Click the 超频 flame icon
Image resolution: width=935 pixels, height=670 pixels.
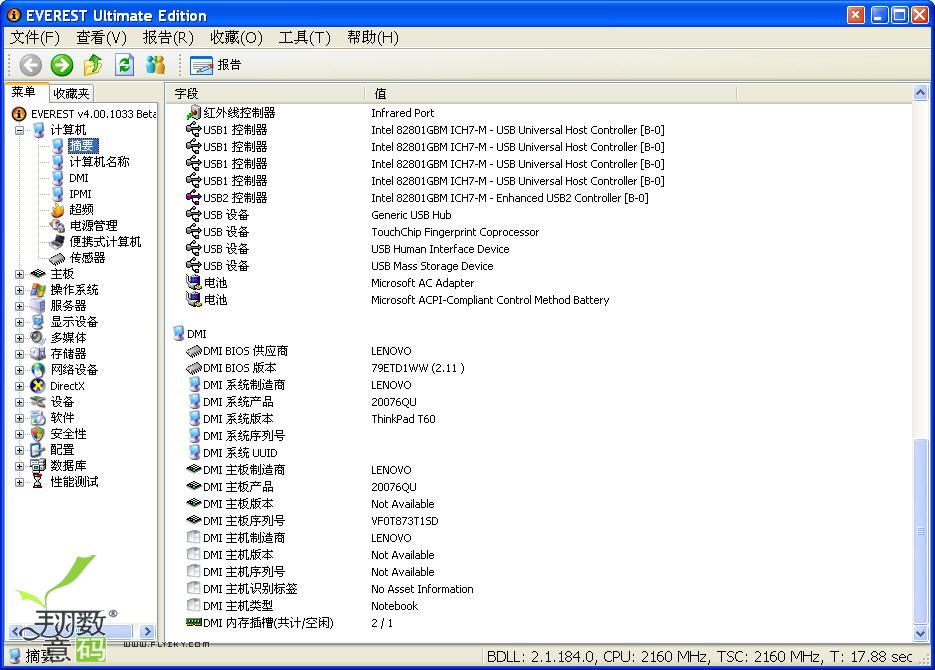click(57, 210)
